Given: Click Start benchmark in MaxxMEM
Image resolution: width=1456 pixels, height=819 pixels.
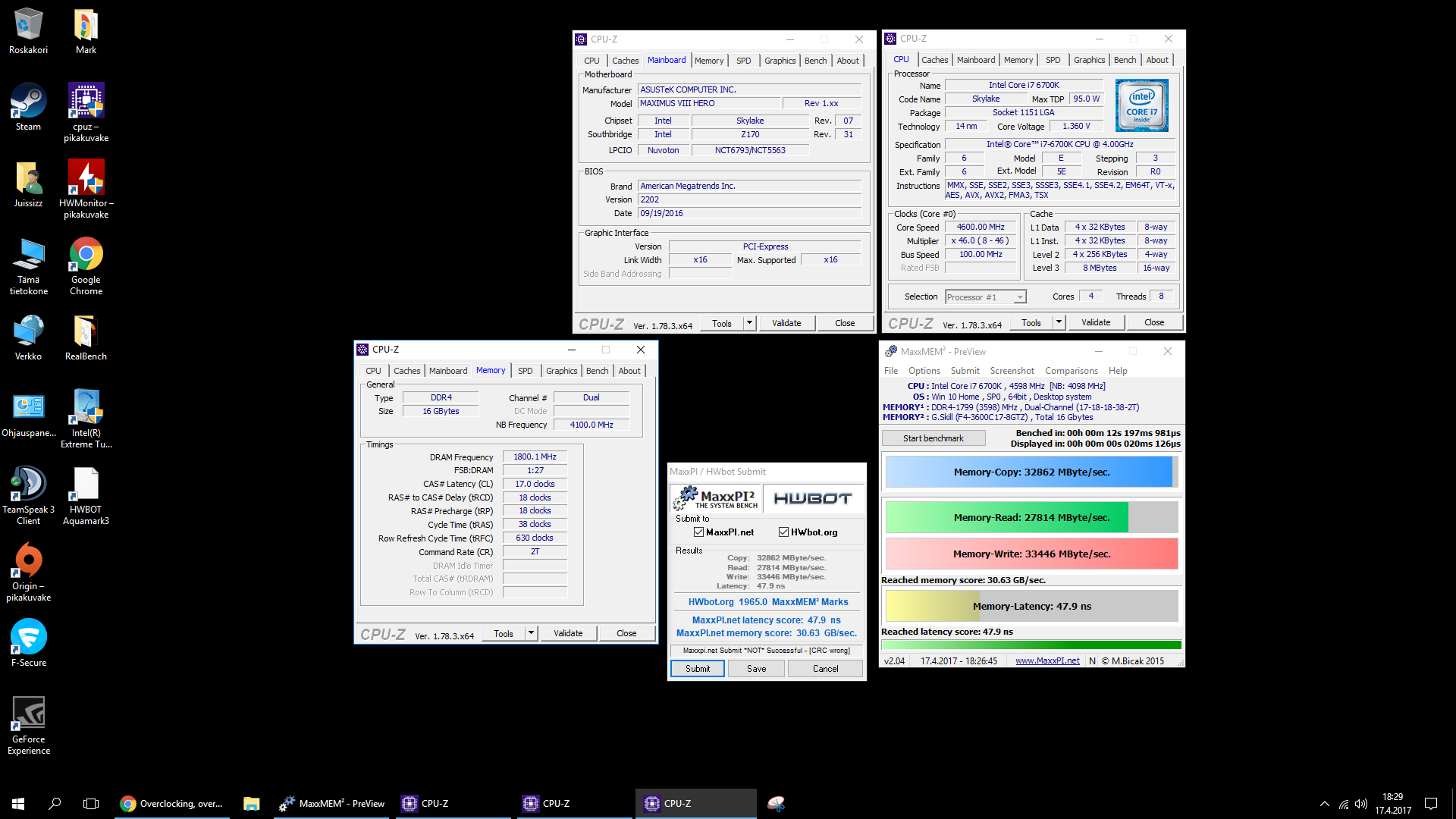Looking at the screenshot, I should [933, 438].
